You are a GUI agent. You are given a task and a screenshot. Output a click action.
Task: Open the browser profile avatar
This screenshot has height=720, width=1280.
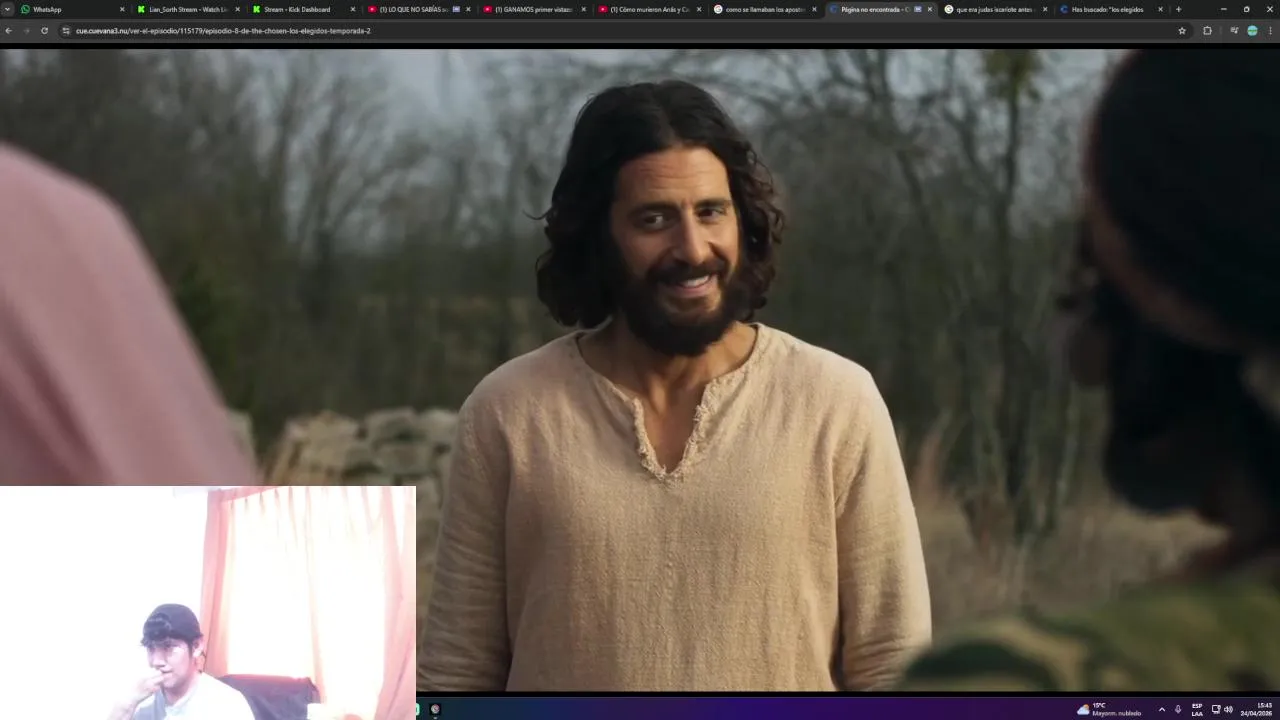coord(1252,30)
